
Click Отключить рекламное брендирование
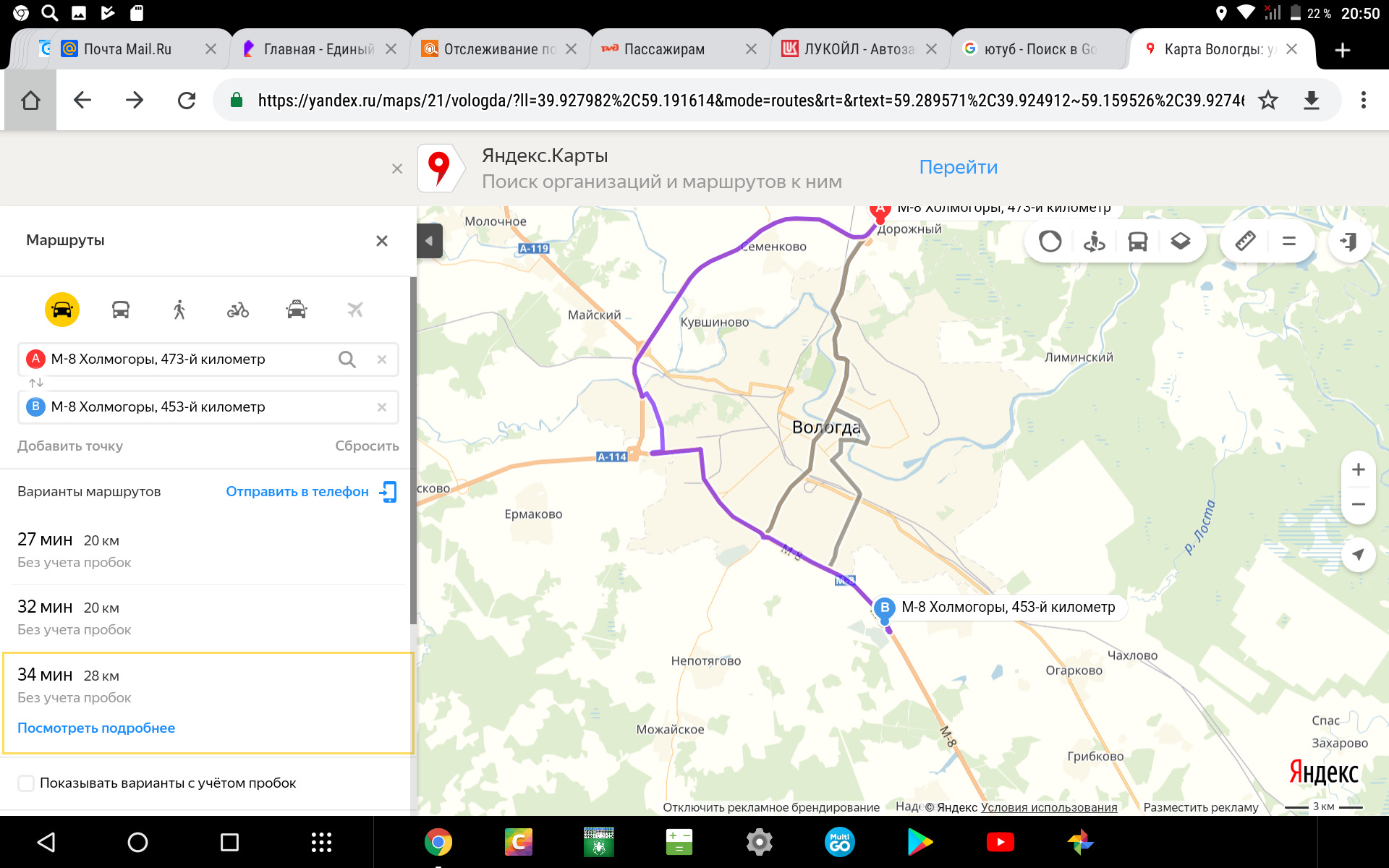point(771,807)
